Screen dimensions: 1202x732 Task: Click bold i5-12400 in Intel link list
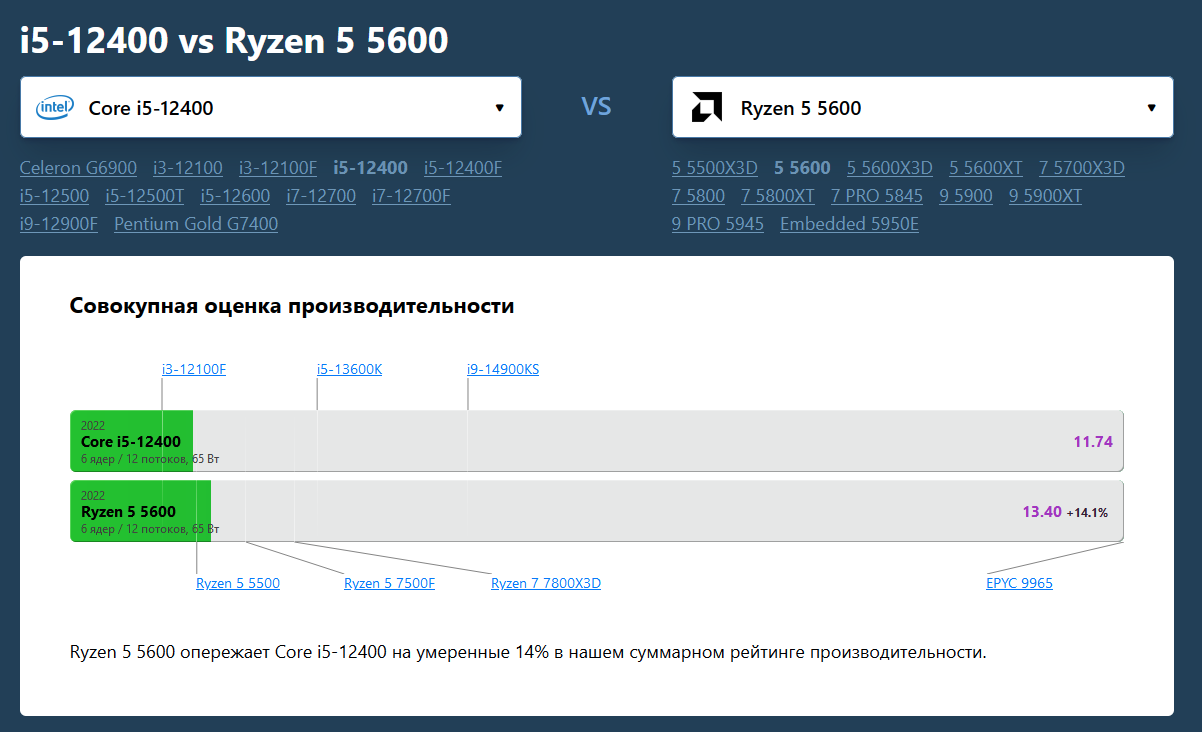(x=370, y=168)
